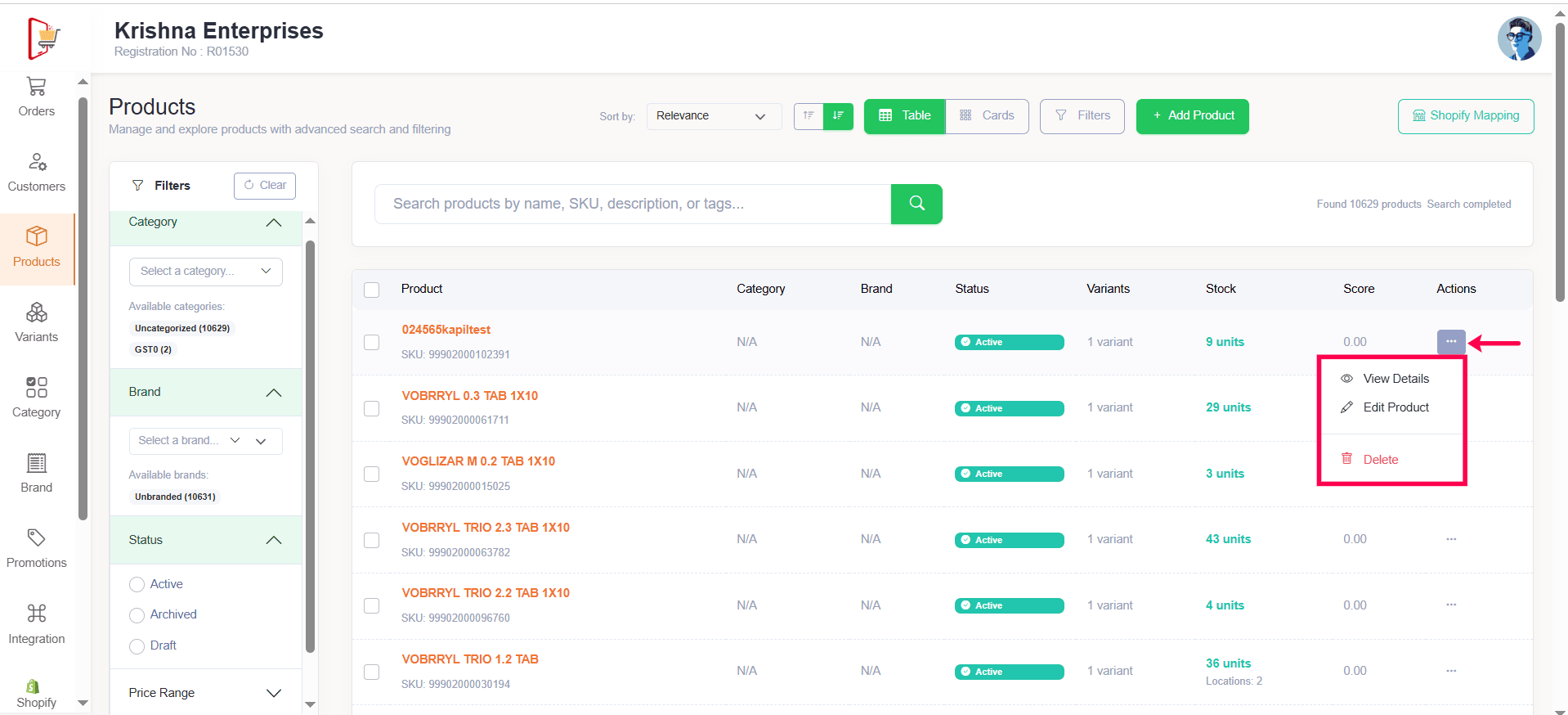Click ascending sort order icon

click(x=809, y=116)
